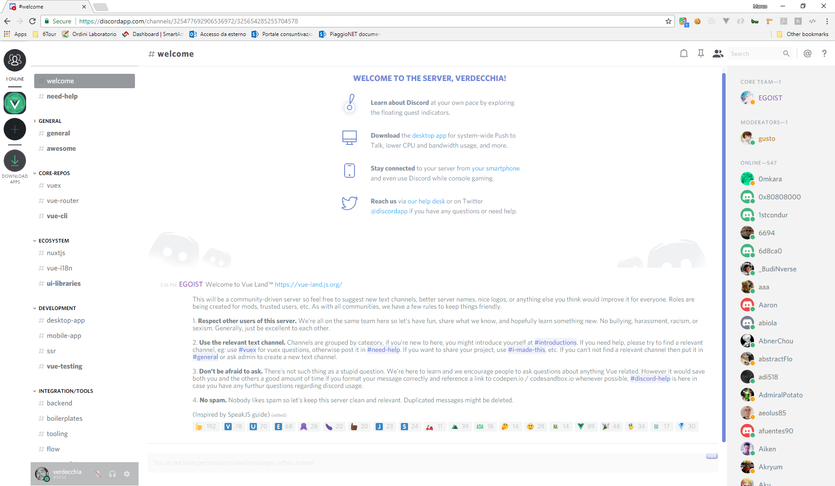This screenshot has width=835, height=486.
Task: Collapse the ECOSYSTEM category
Action: (x=52, y=241)
